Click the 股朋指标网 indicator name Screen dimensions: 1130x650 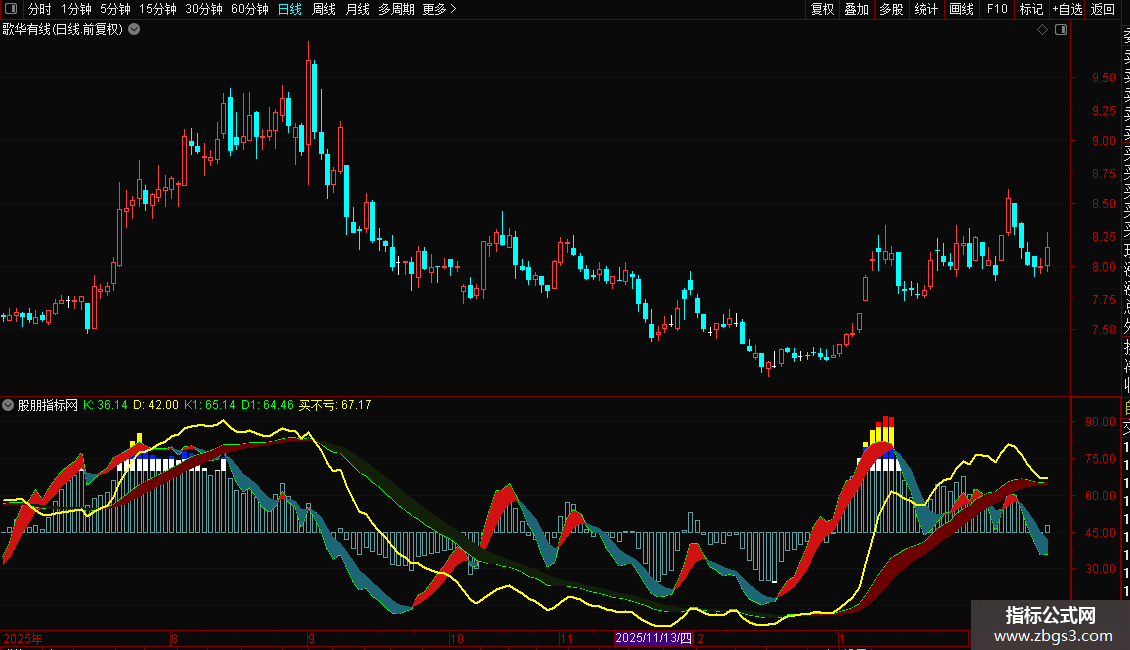[x=48, y=405]
